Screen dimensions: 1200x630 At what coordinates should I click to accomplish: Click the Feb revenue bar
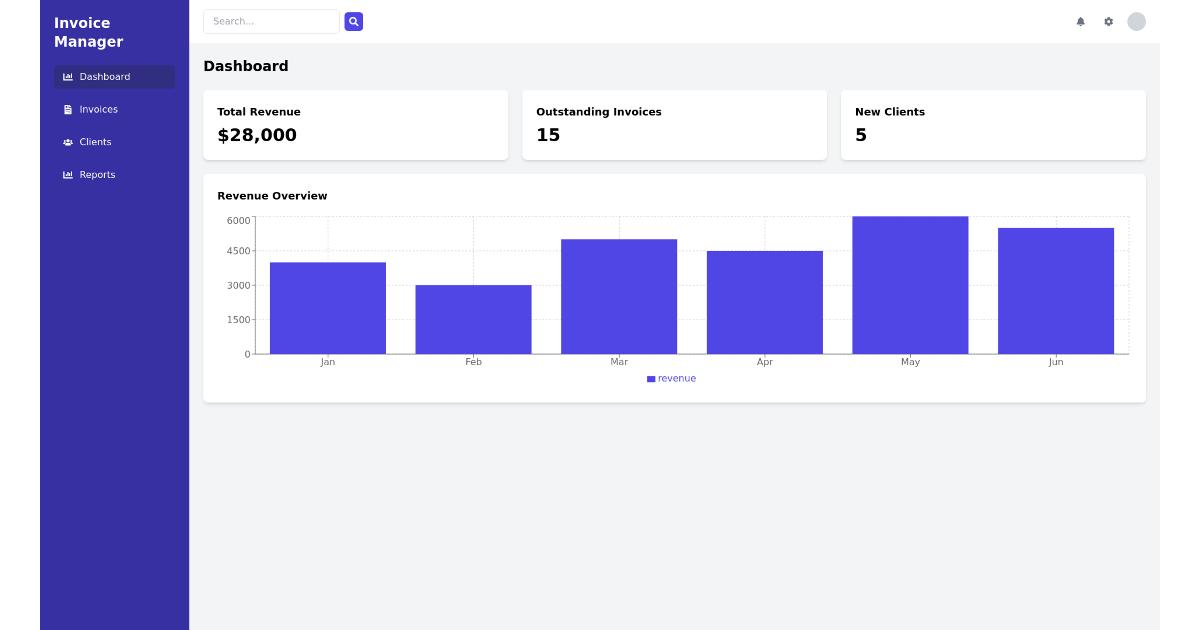click(x=473, y=319)
